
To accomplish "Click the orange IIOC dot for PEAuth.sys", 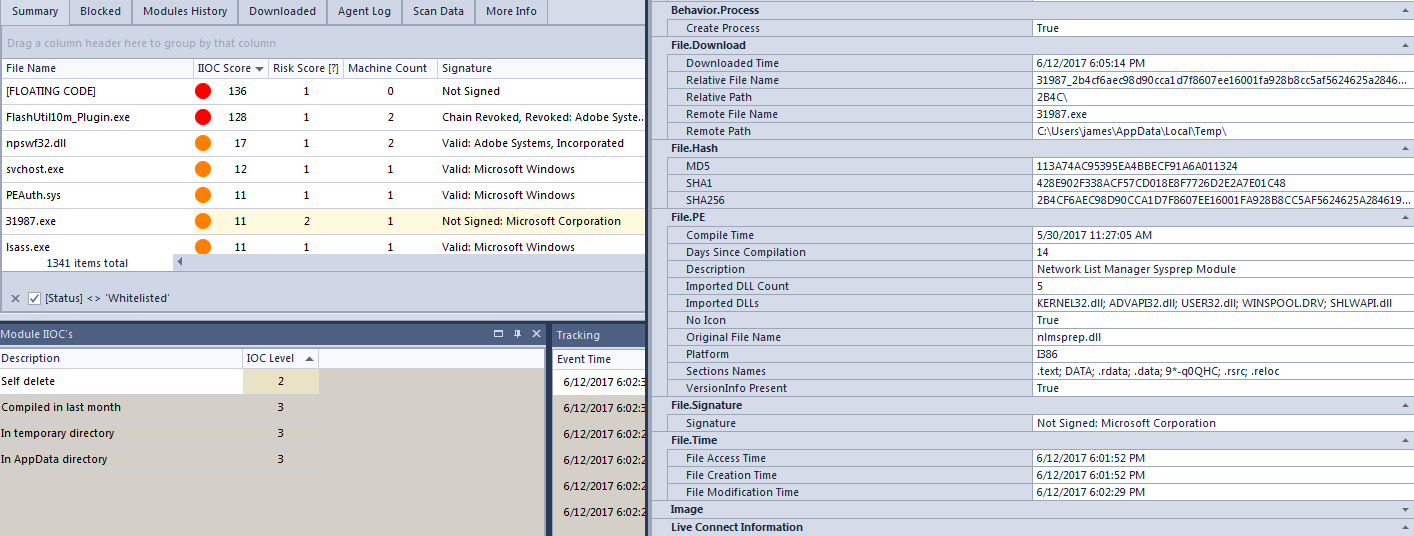I will [203, 195].
